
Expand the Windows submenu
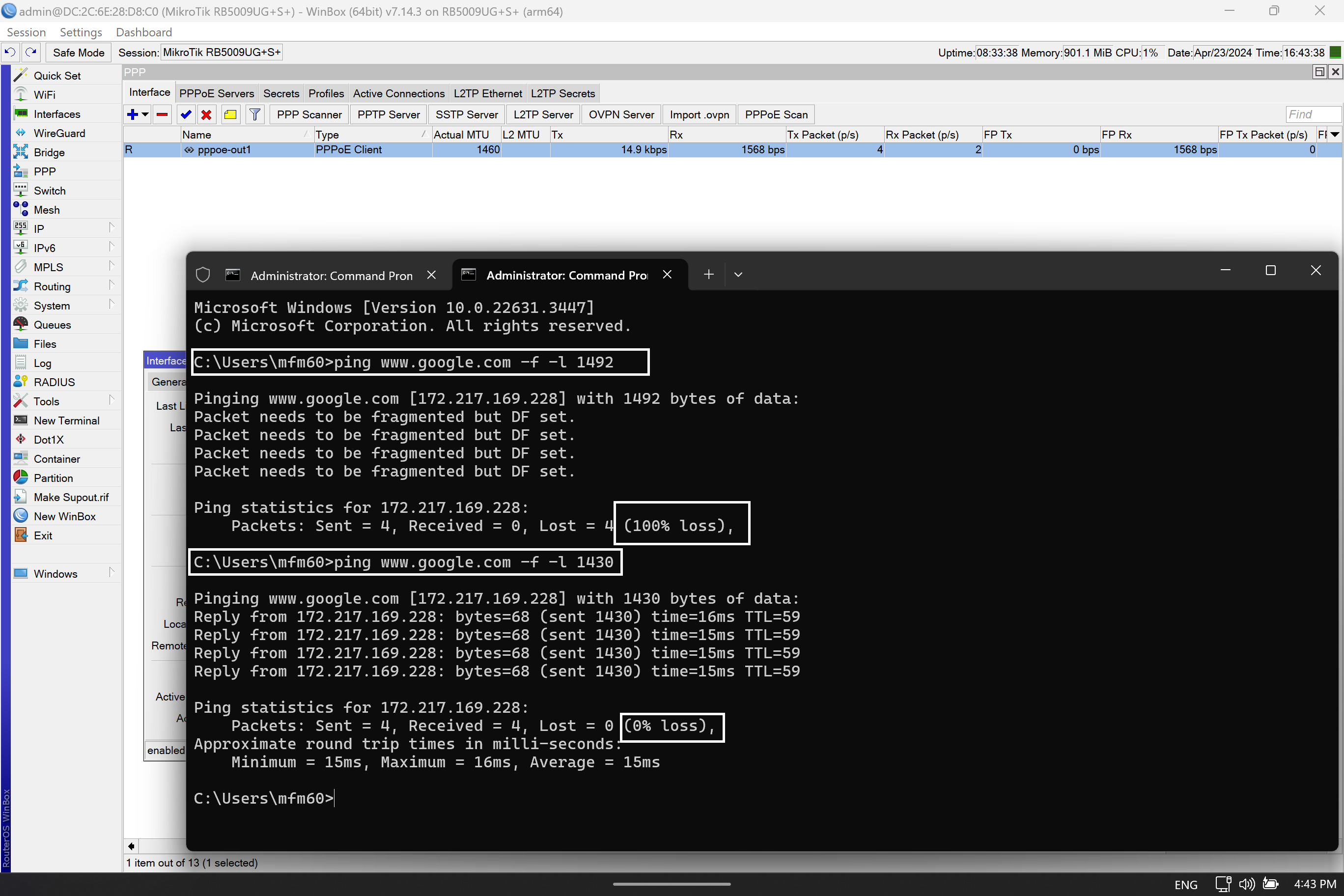pyautogui.click(x=112, y=573)
